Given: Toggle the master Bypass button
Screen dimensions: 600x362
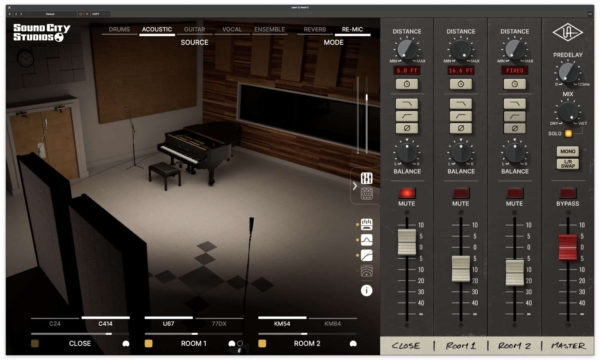Looking at the screenshot, I should [x=568, y=193].
